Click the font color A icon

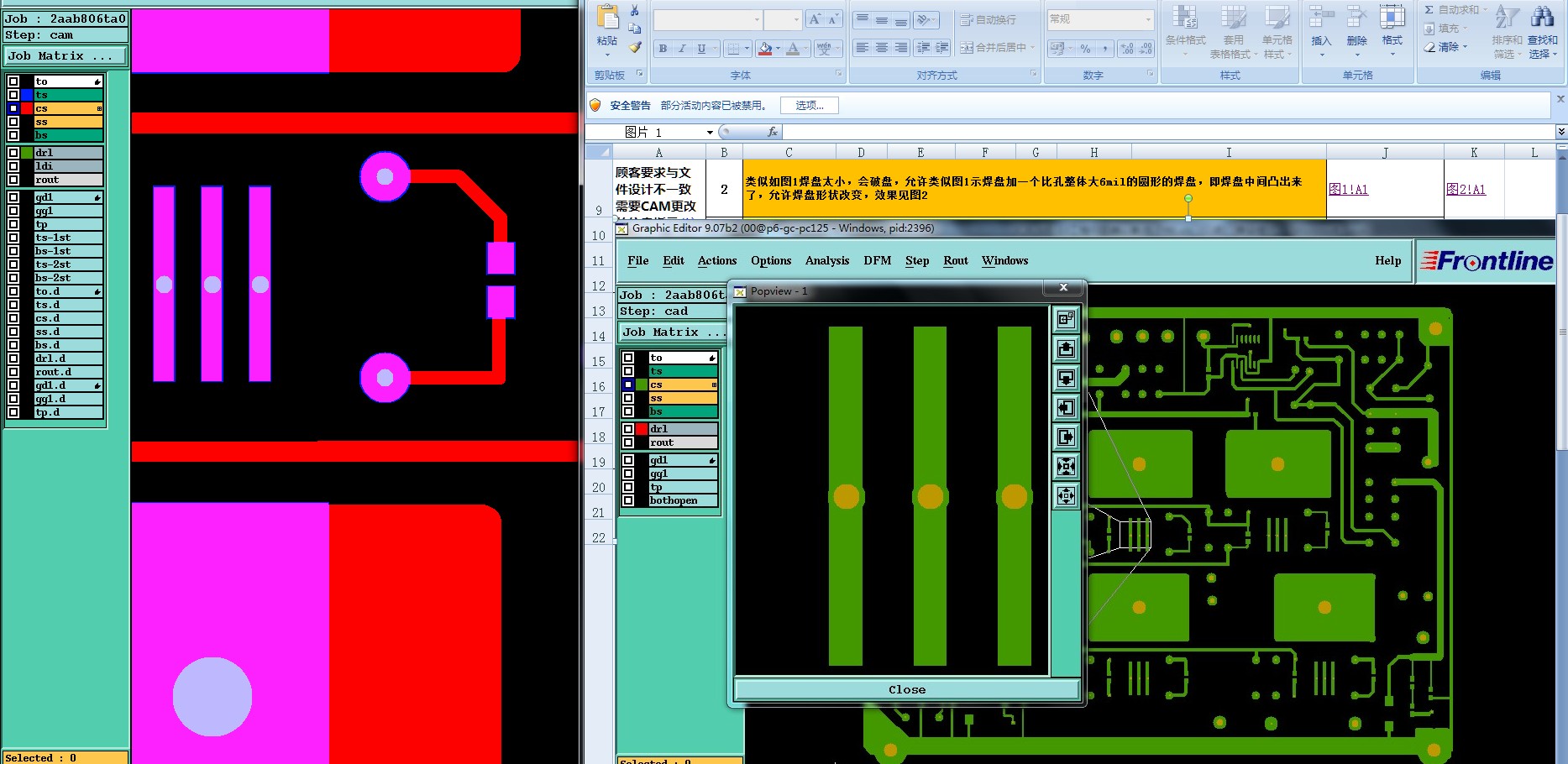[x=793, y=49]
